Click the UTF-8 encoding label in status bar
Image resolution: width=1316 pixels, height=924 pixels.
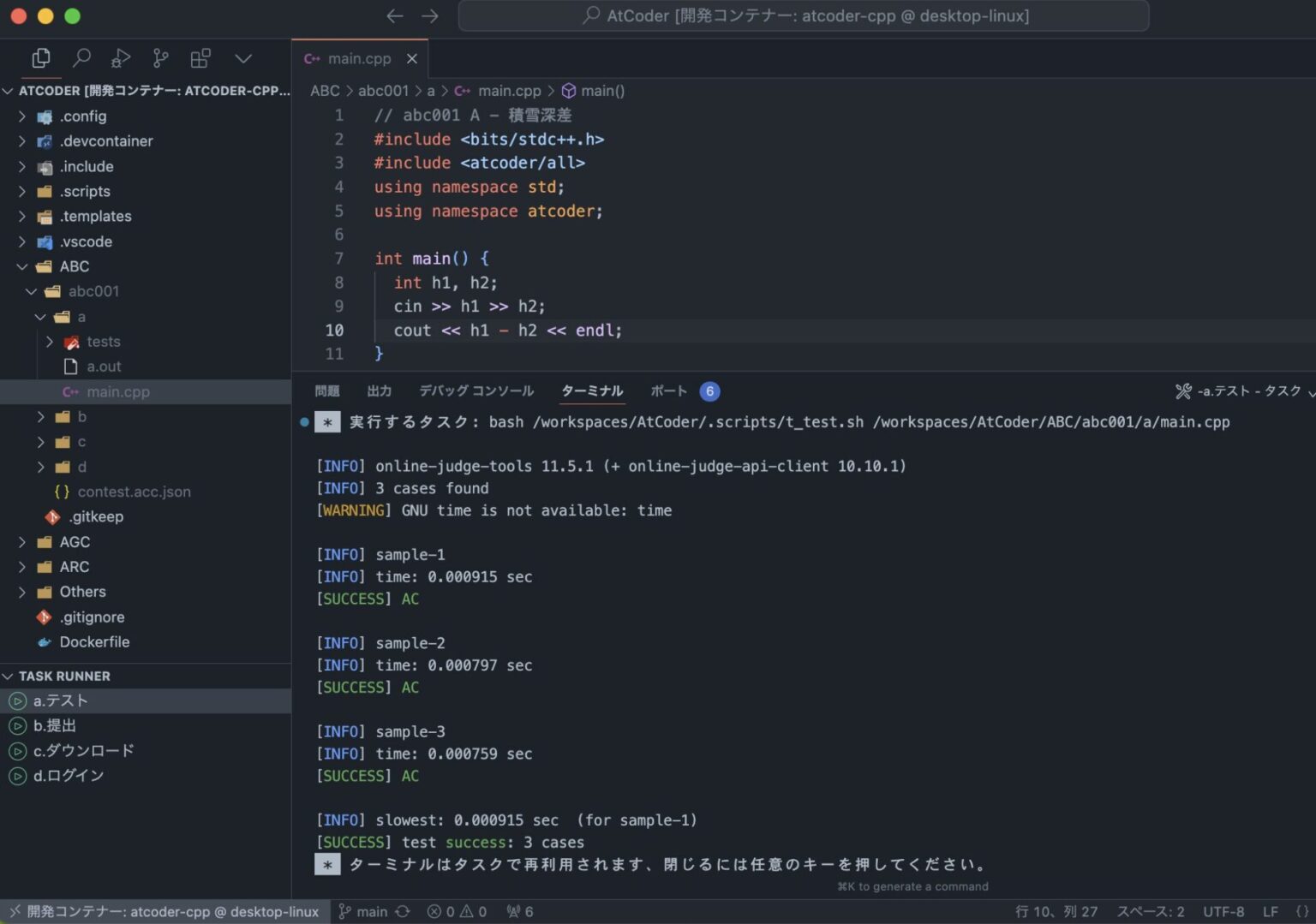click(x=1223, y=911)
